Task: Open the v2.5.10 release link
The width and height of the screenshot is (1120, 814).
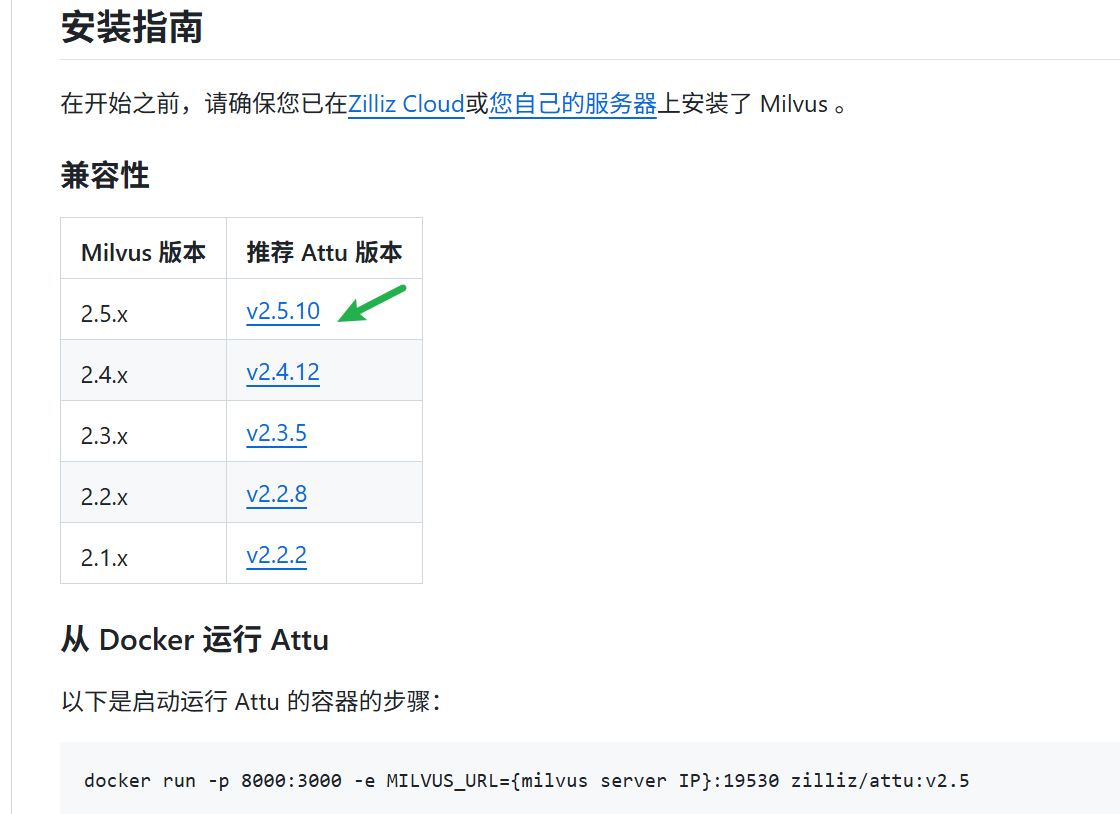Action: click(282, 311)
